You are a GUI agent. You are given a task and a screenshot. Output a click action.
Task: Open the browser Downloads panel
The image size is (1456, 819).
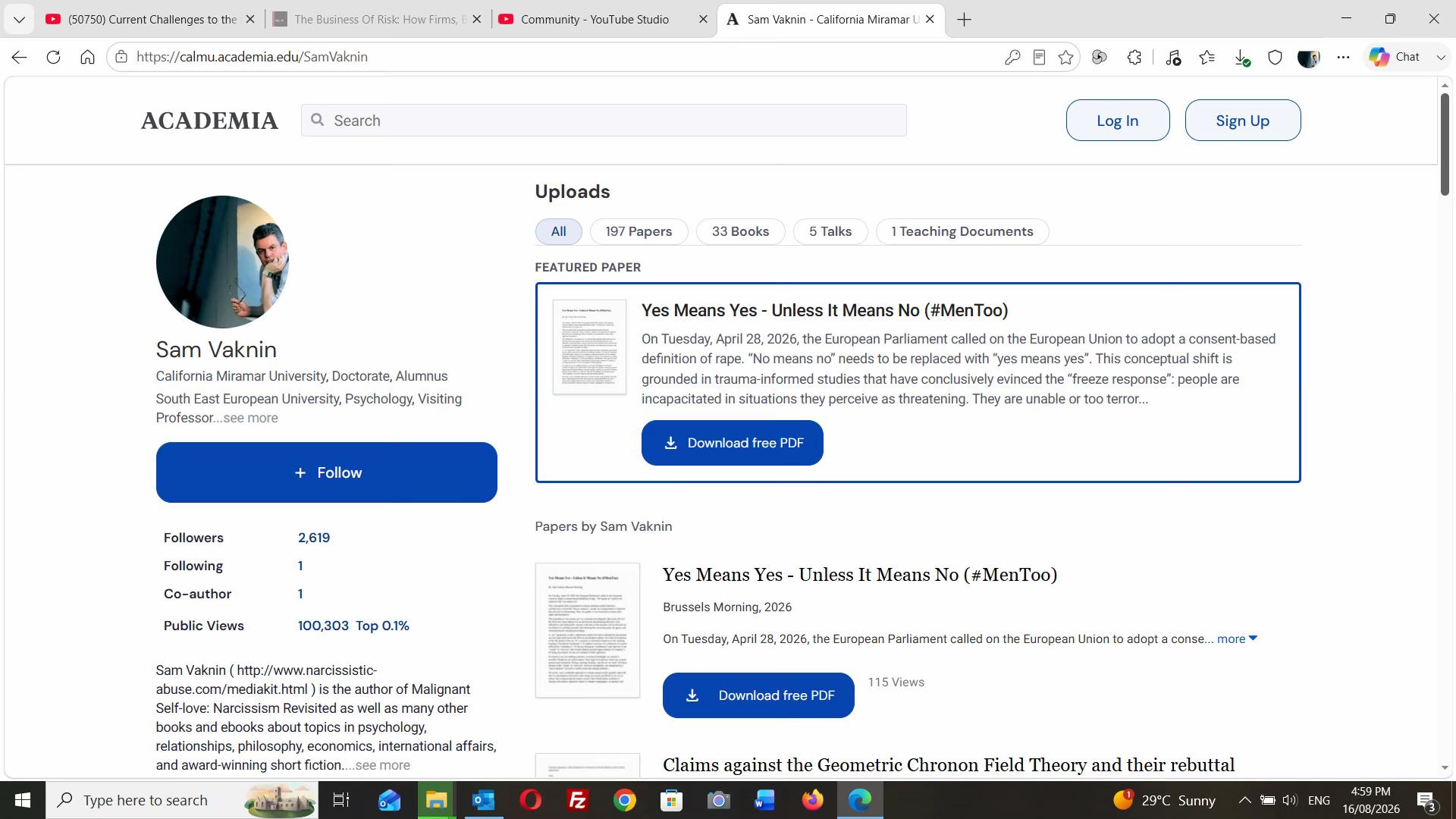pos(1242,57)
